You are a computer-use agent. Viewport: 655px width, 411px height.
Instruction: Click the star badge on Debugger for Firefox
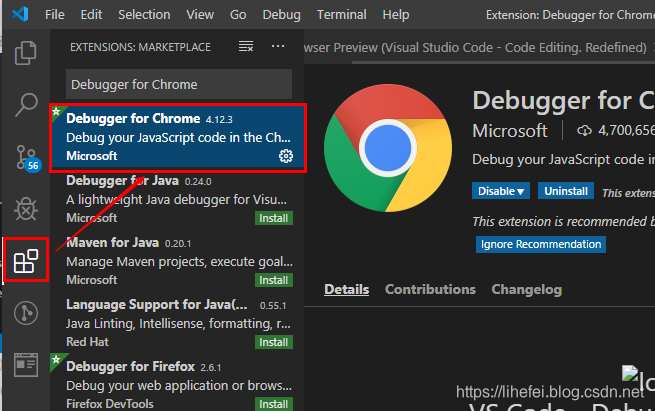click(56, 360)
